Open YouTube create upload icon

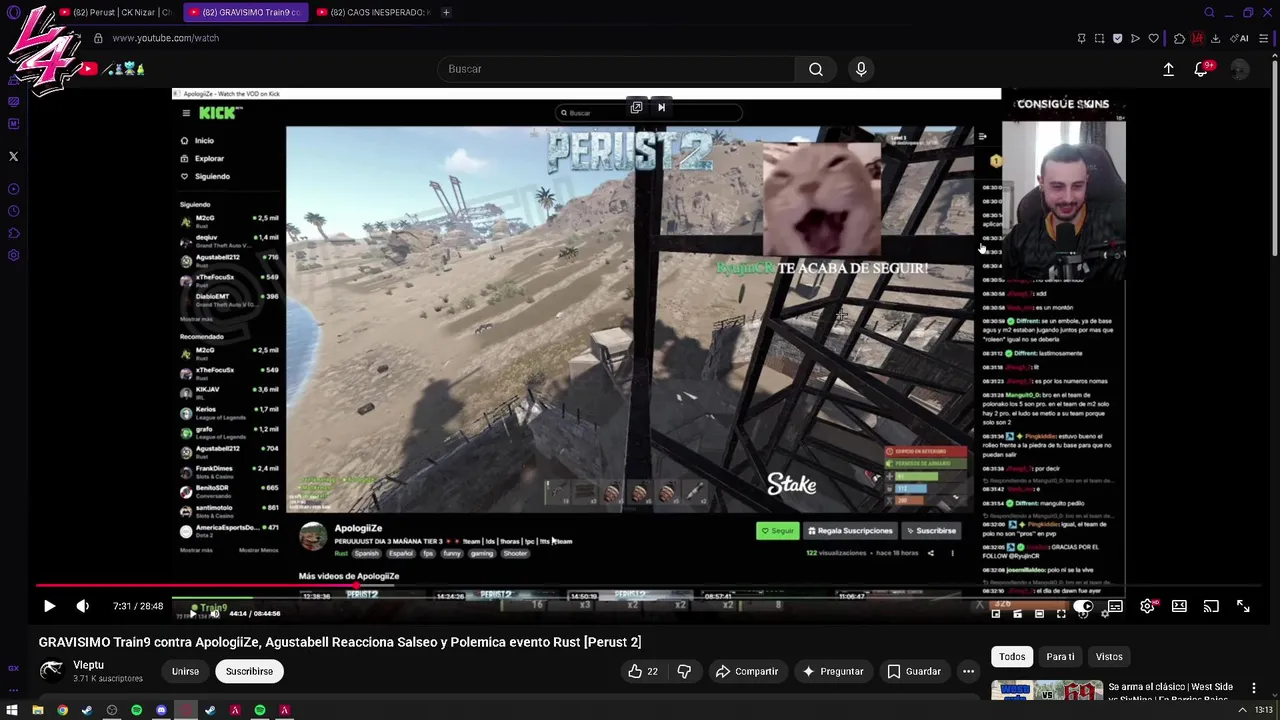(1168, 69)
